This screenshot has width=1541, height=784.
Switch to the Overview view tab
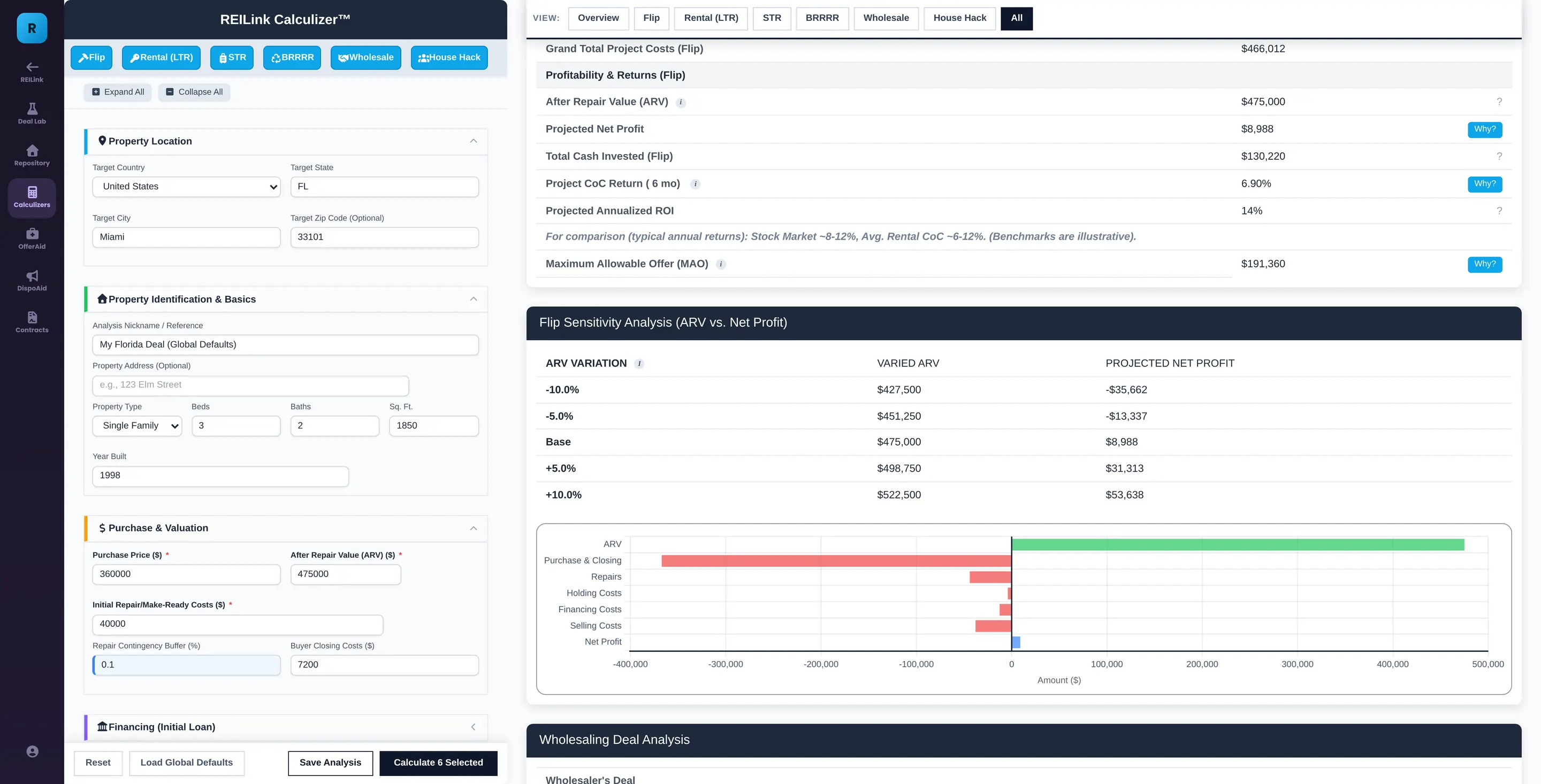point(598,19)
